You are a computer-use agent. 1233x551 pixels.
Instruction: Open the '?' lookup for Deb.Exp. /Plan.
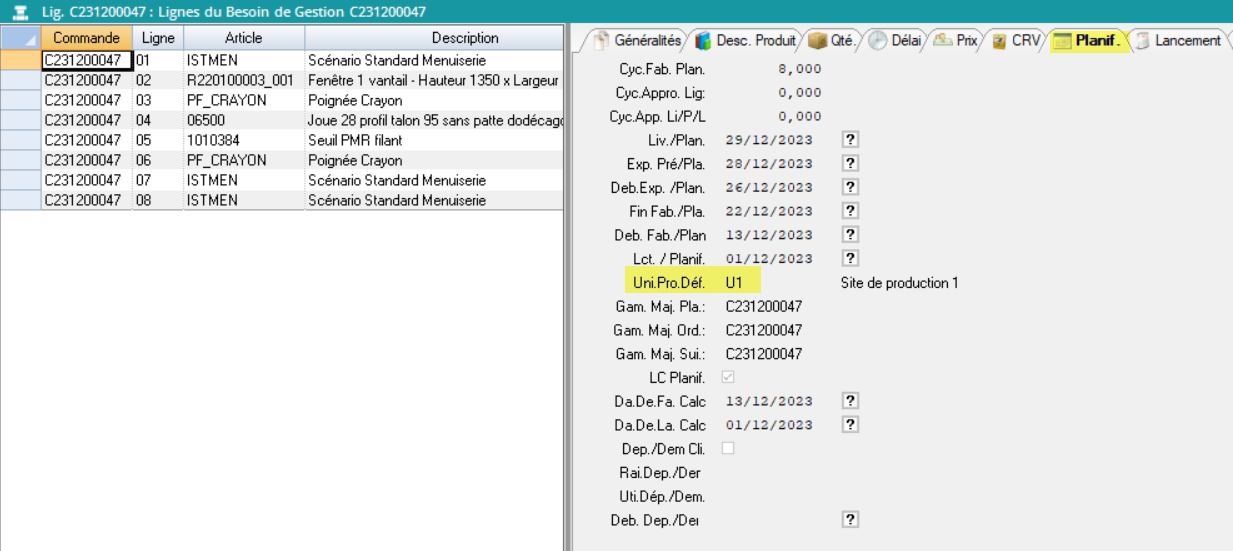(851, 187)
